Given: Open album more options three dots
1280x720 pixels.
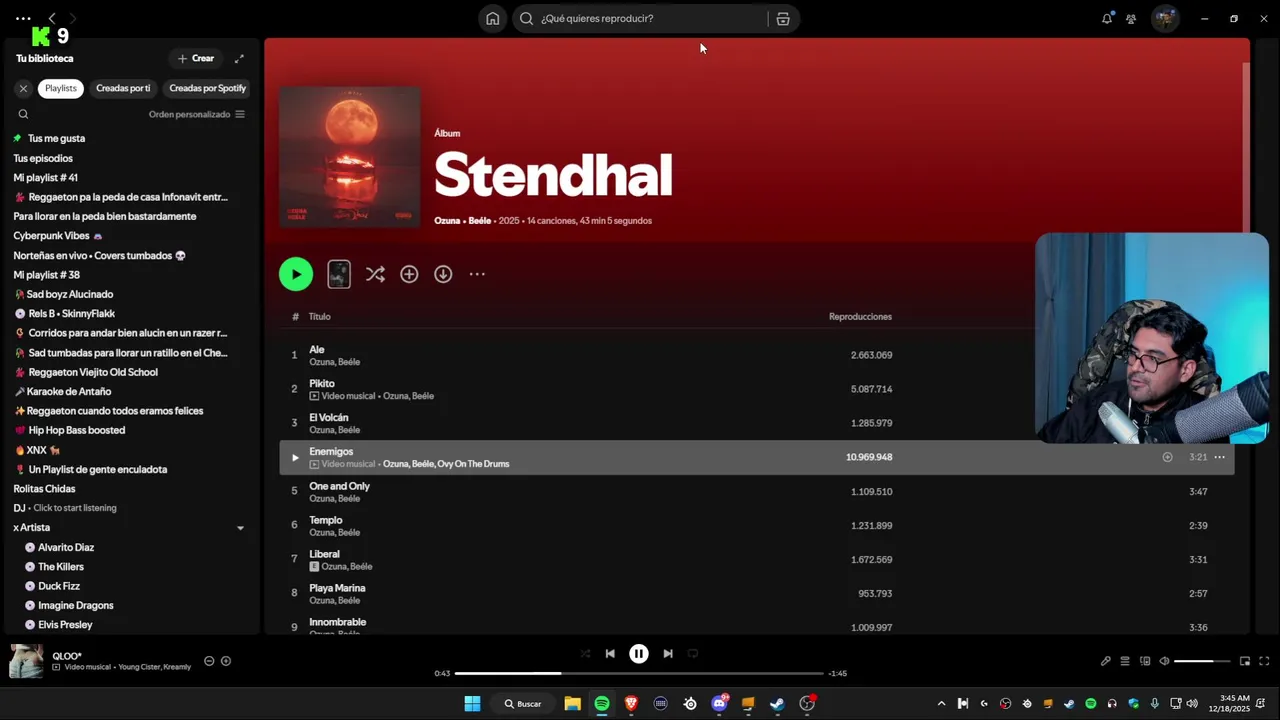Looking at the screenshot, I should pos(477,274).
